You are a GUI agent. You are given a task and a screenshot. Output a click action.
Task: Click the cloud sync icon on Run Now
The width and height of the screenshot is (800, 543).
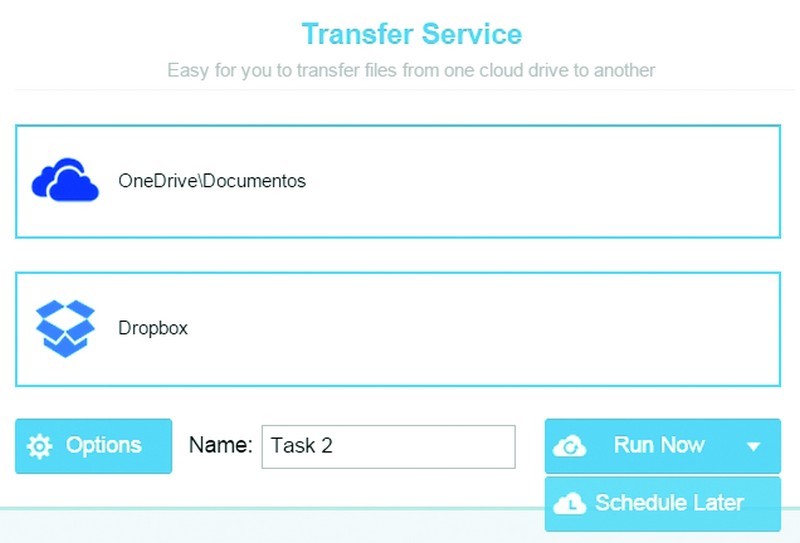[x=570, y=446]
